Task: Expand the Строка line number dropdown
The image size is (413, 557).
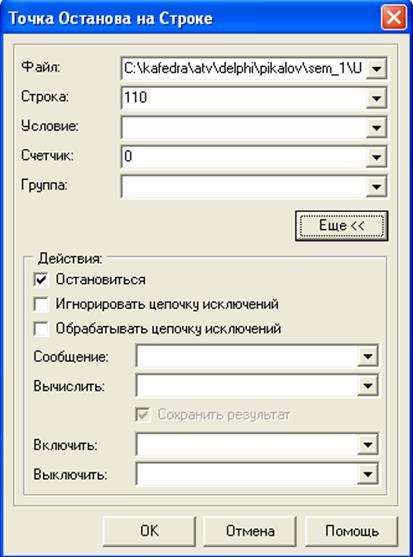Action: (x=376, y=98)
